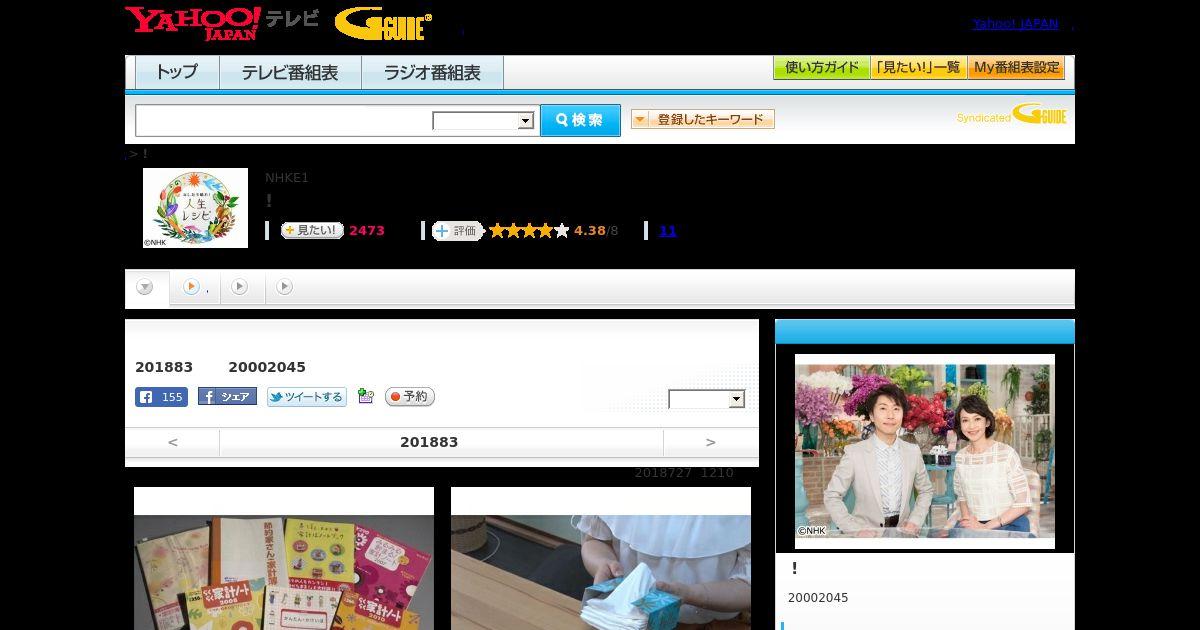Viewport: 1200px width, 630px height.
Task: Click the 見たい! plus button
Action: (312, 230)
